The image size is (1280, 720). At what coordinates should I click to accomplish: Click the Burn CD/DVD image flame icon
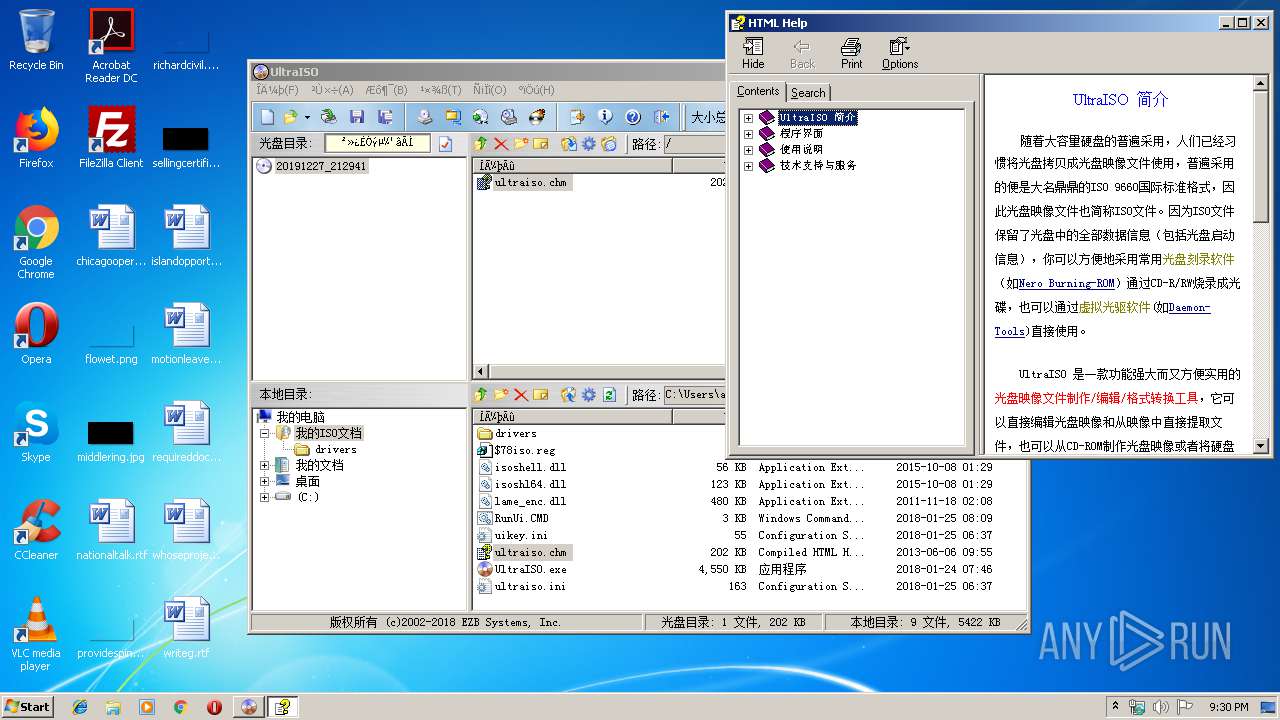[x=537, y=117]
